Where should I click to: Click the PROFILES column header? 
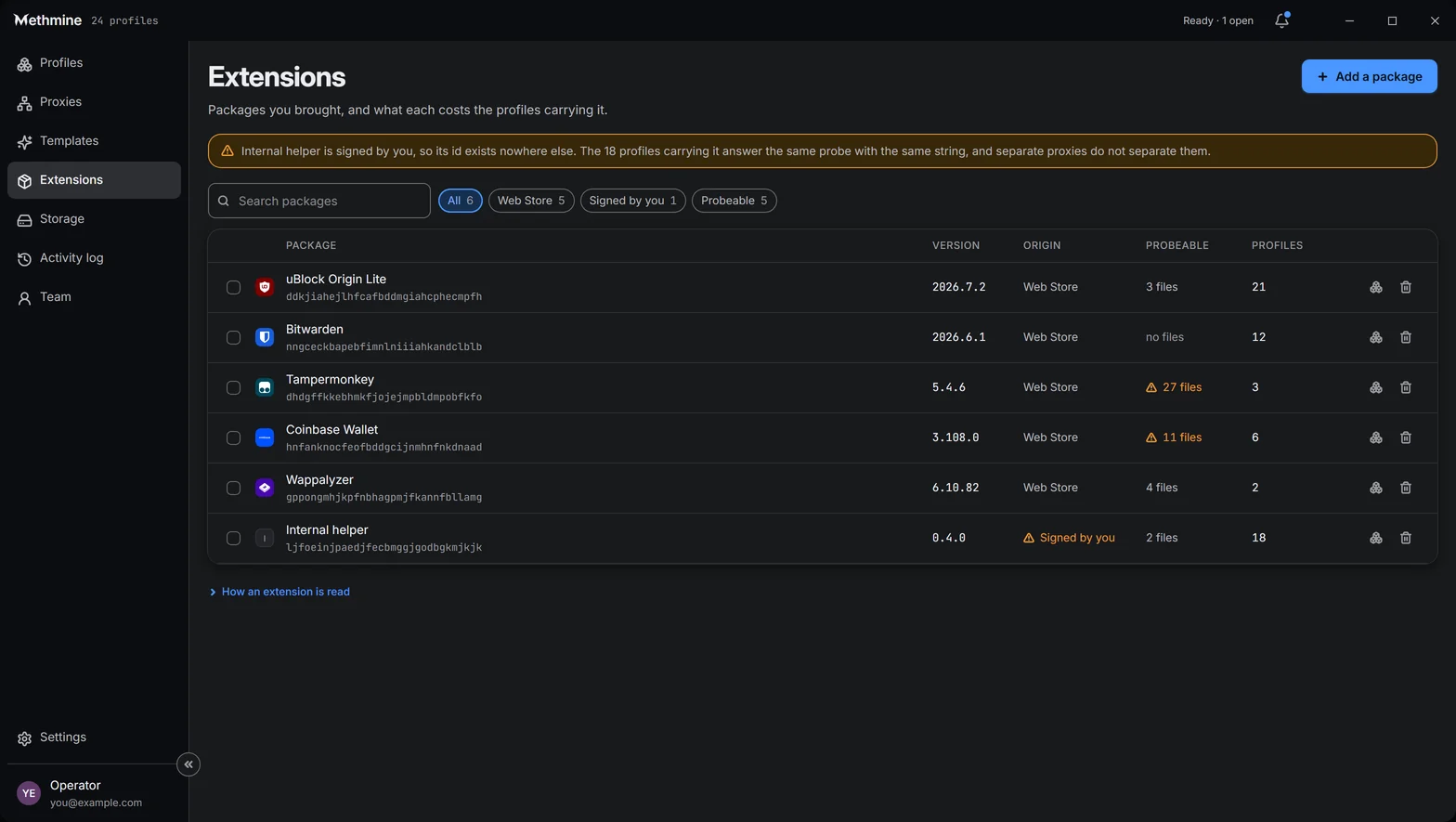tap(1277, 245)
